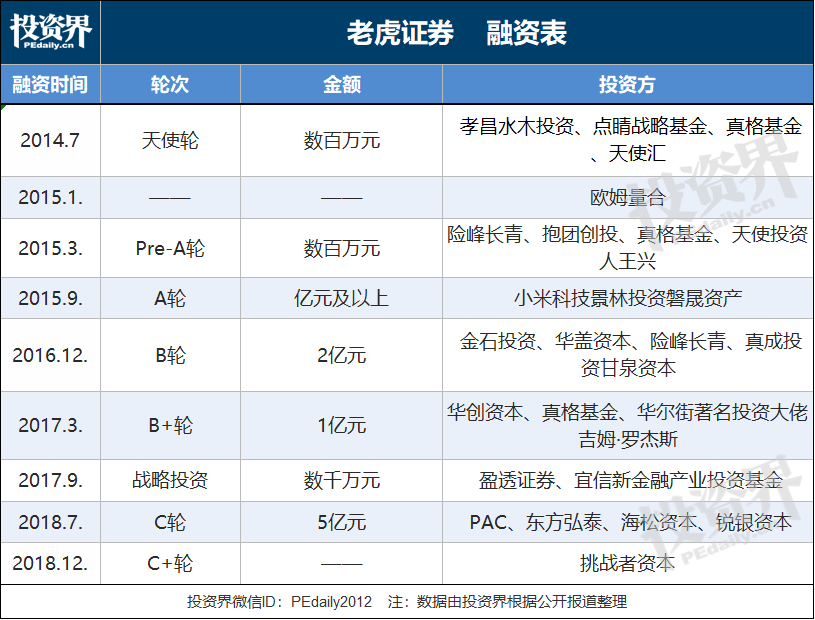This screenshot has height=620, width=815.
Task: Select the 融资时间 column header
Action: click(x=50, y=84)
